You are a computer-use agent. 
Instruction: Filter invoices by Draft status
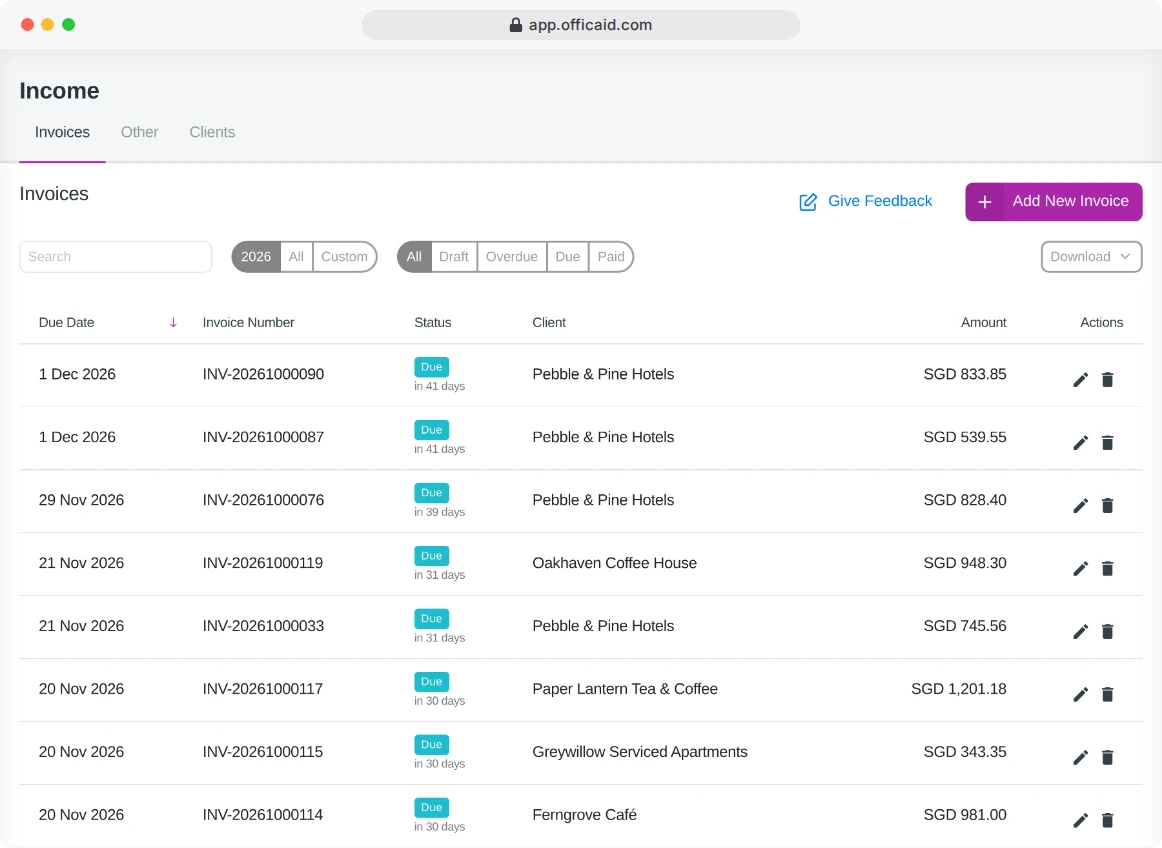pos(454,256)
